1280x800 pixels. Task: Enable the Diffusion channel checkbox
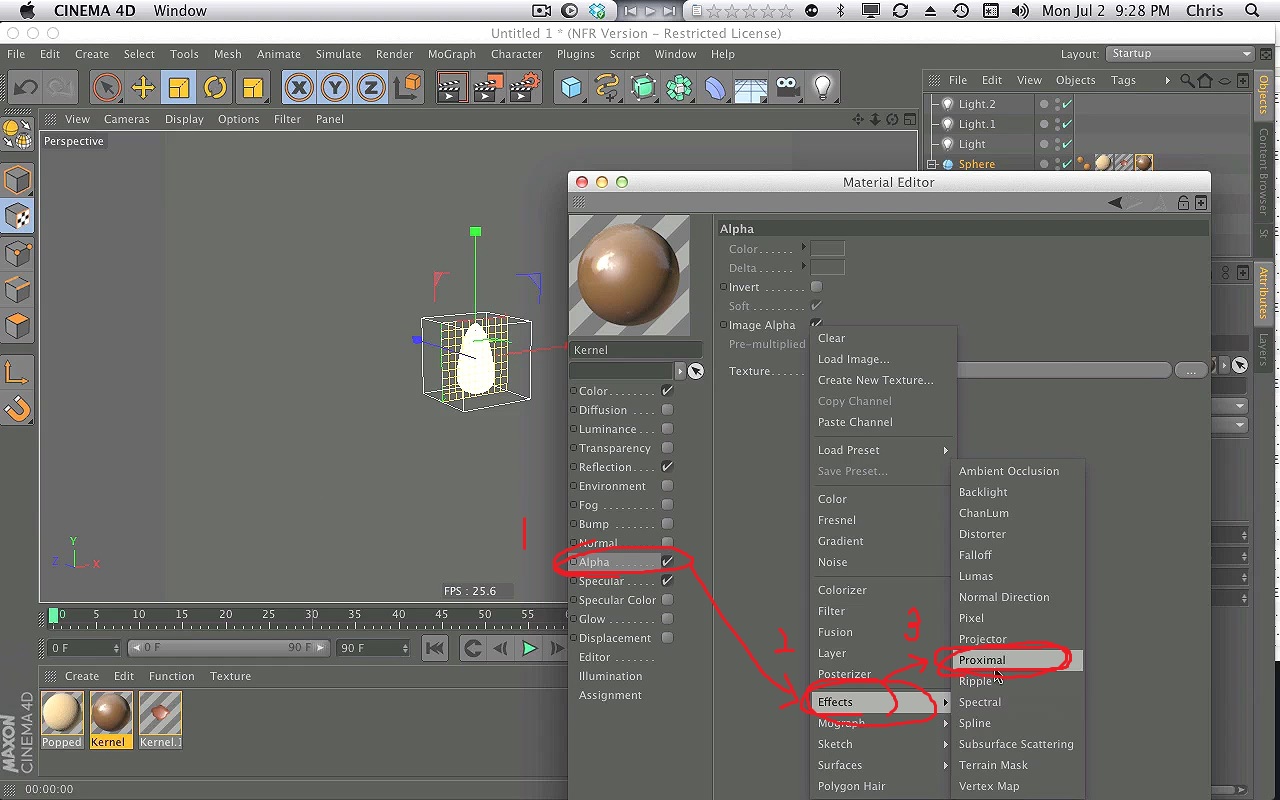667,410
